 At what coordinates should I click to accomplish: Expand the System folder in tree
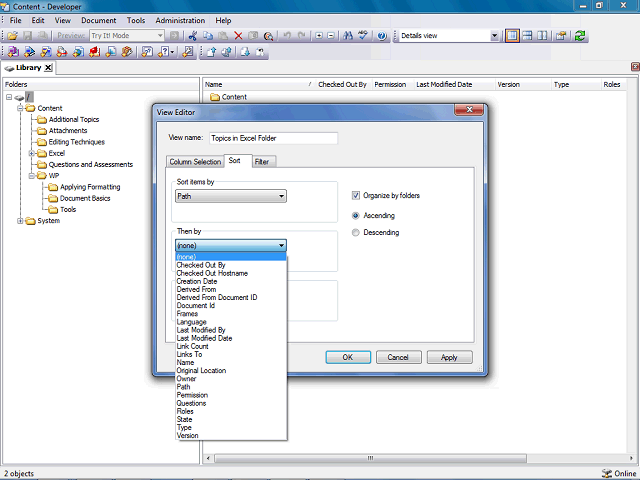20,221
